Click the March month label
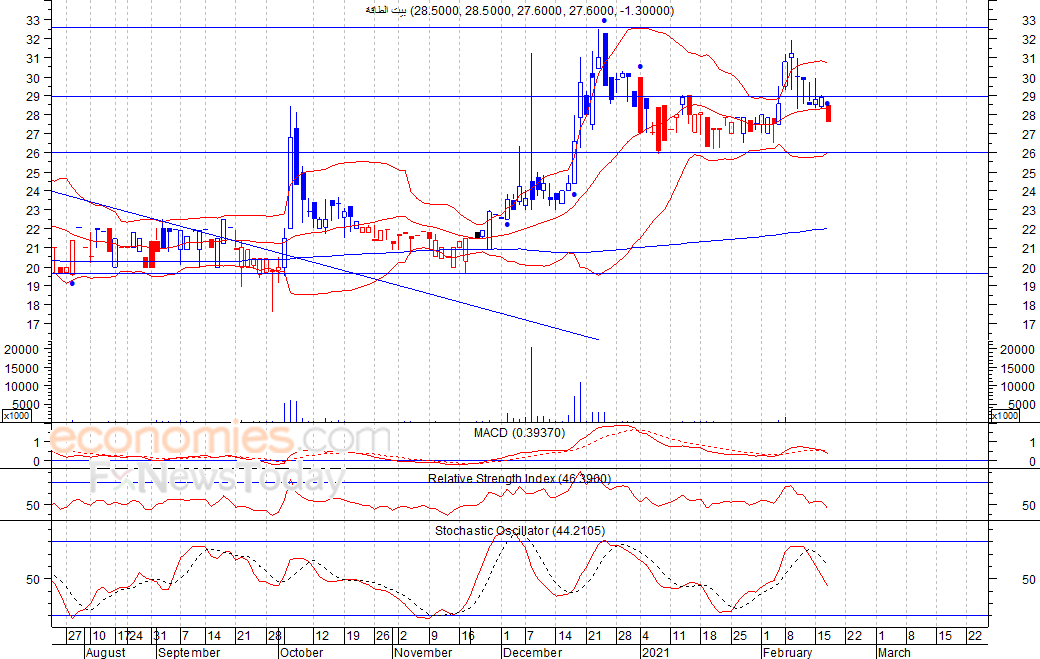This screenshot has width=1040, height=659. click(894, 652)
